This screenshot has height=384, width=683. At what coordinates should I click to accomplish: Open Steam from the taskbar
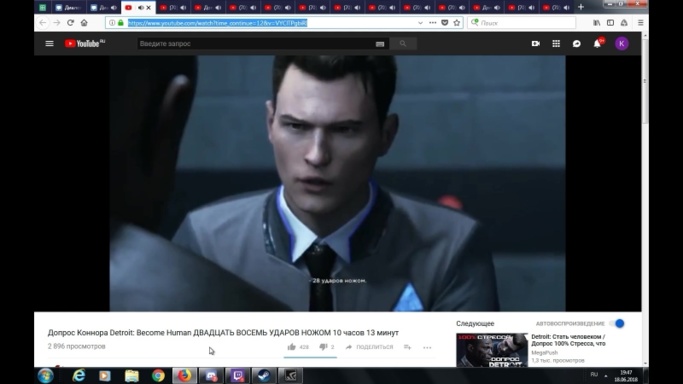click(x=264, y=375)
